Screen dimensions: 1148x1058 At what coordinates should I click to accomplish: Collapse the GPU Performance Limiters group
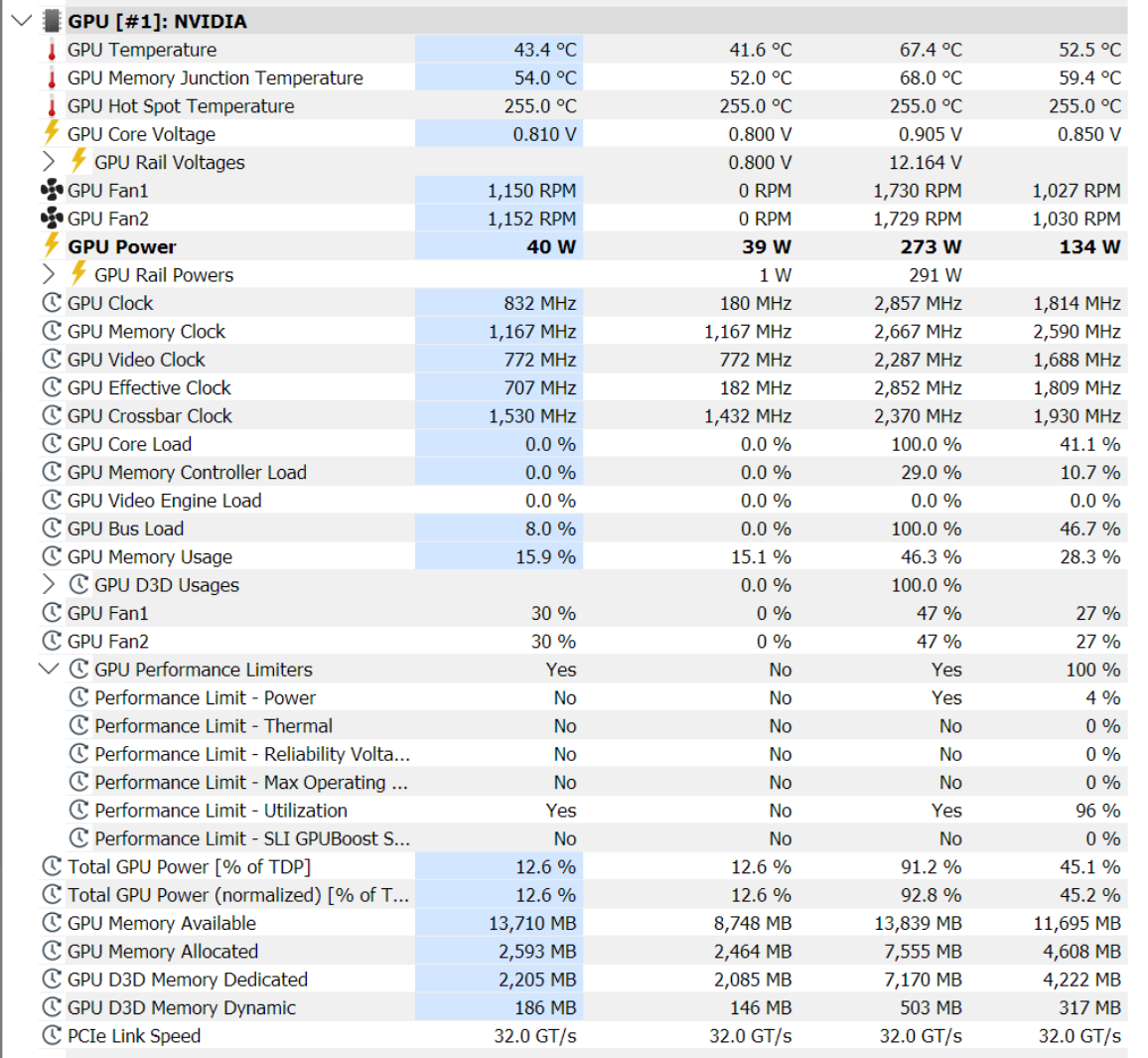[x=49, y=670]
